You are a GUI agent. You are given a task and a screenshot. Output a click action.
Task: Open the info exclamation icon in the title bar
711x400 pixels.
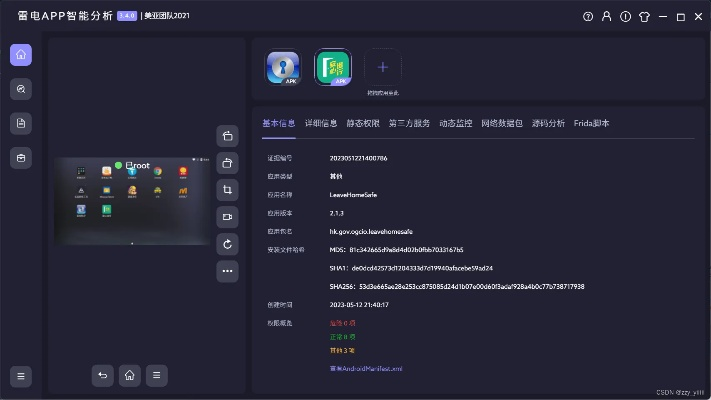pyautogui.click(x=625, y=17)
